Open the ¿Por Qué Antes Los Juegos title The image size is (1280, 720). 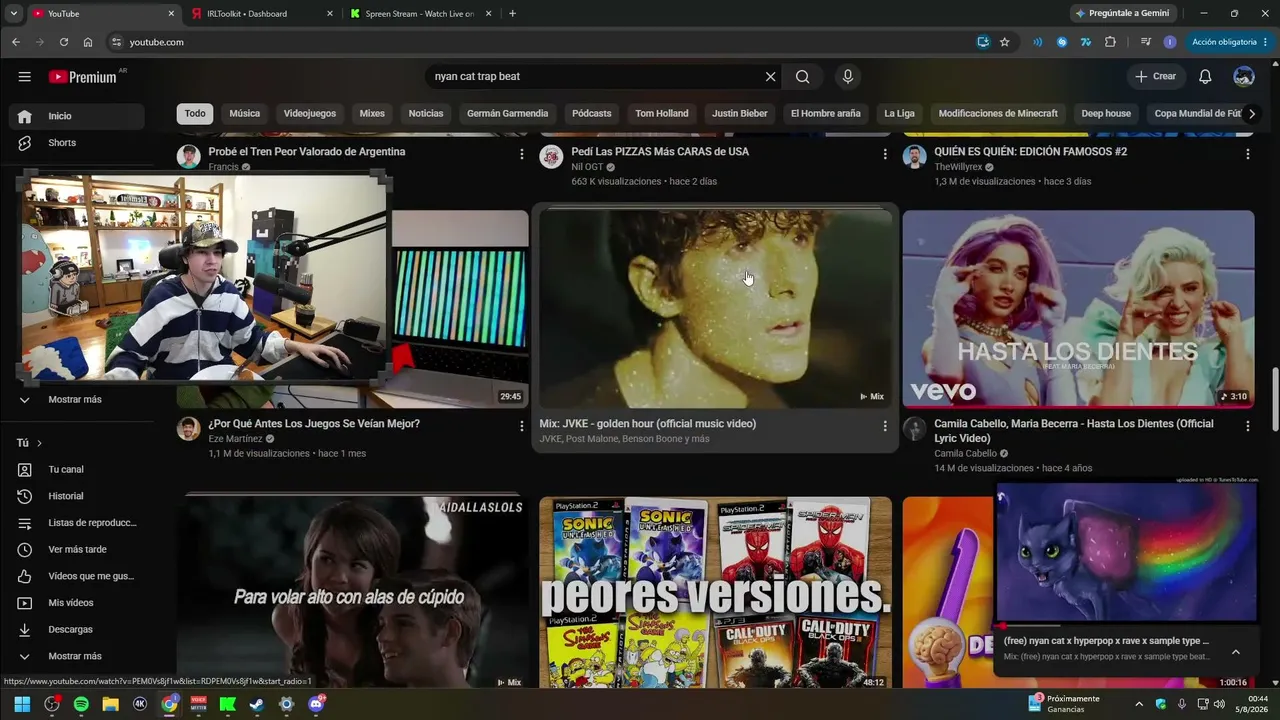[x=314, y=424]
